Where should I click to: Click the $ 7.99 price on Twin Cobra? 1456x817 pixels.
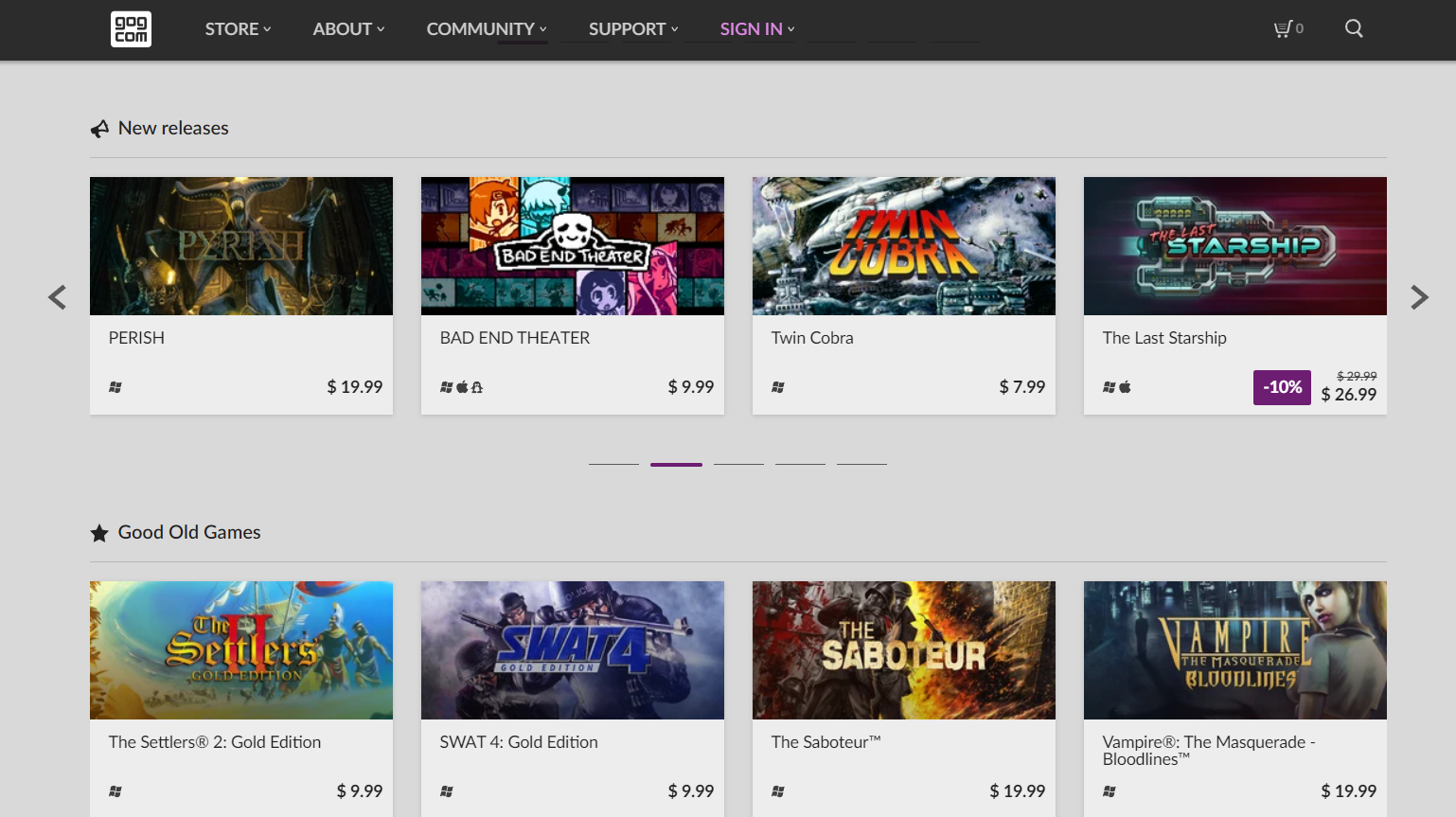[1022, 387]
